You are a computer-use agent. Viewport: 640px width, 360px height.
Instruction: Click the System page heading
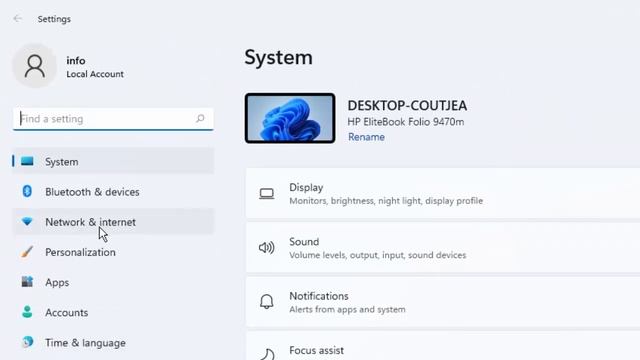click(x=278, y=58)
